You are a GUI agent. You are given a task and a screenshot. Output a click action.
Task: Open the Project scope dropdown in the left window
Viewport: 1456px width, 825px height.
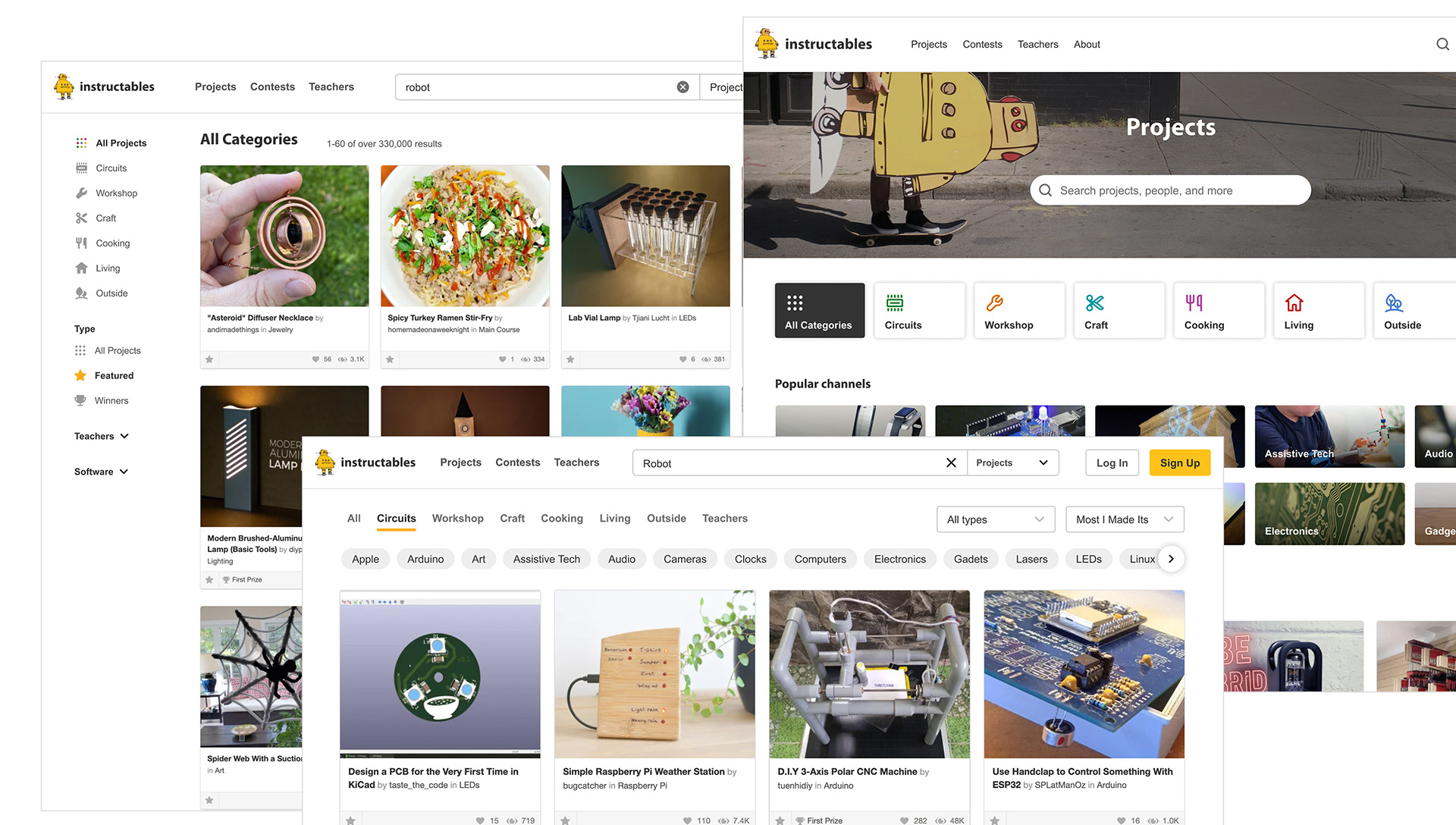tap(722, 87)
